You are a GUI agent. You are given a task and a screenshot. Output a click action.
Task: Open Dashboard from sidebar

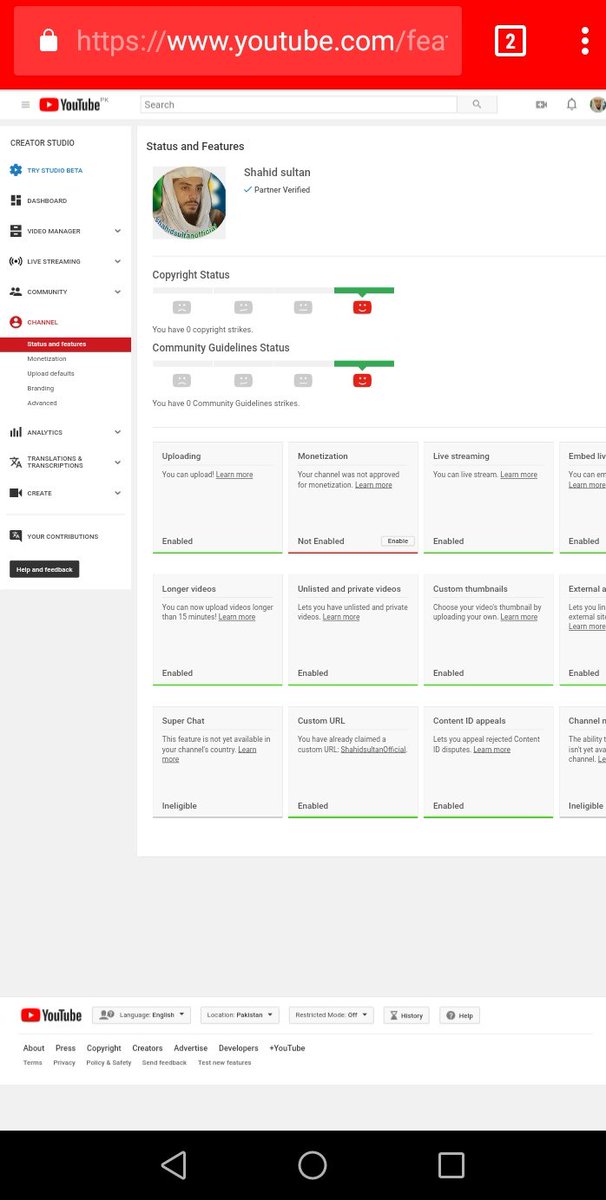click(47, 201)
